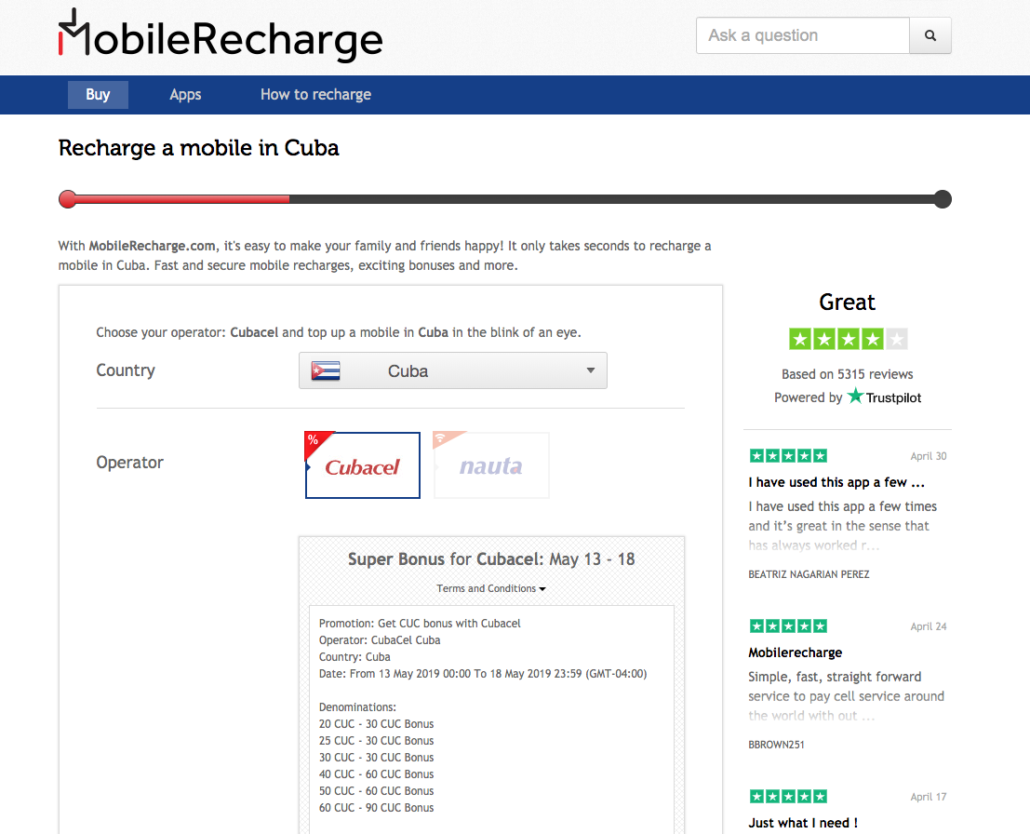1030x834 pixels.
Task: Click 'Promotion: Get CUC bonus with Cubacel' line
Action: (x=420, y=623)
